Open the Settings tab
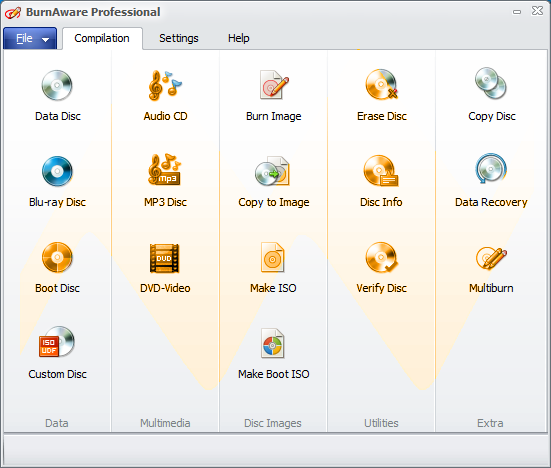This screenshot has width=551, height=468. coord(179,38)
